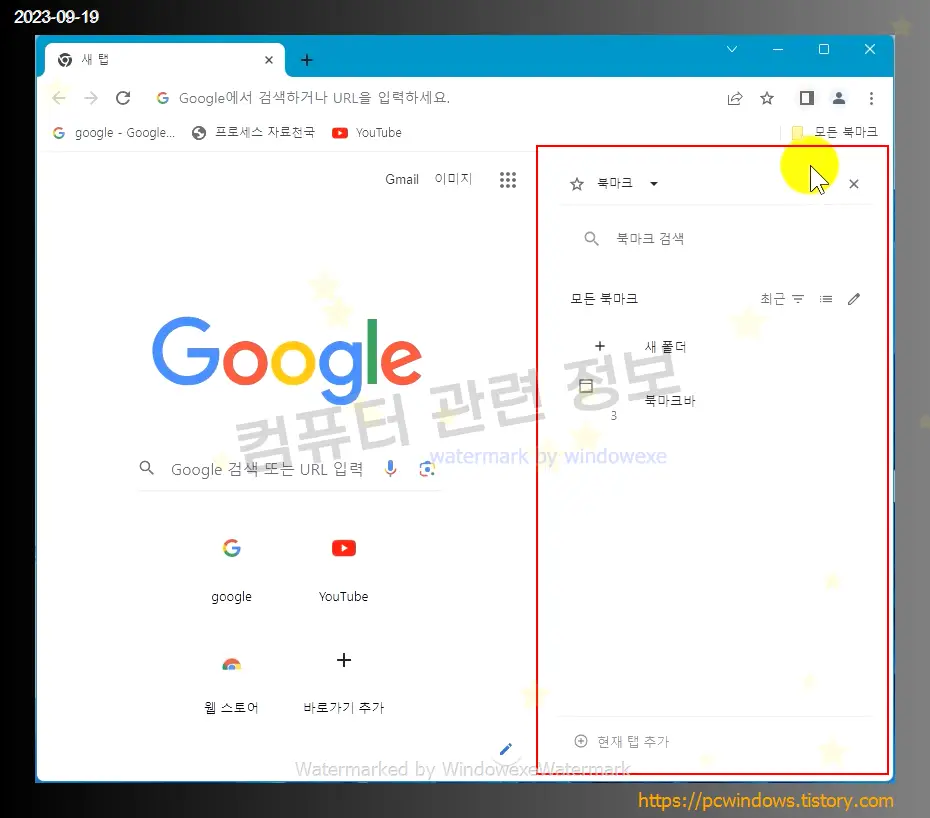930x818 pixels.
Task: Open Gmail link
Action: tap(402, 180)
